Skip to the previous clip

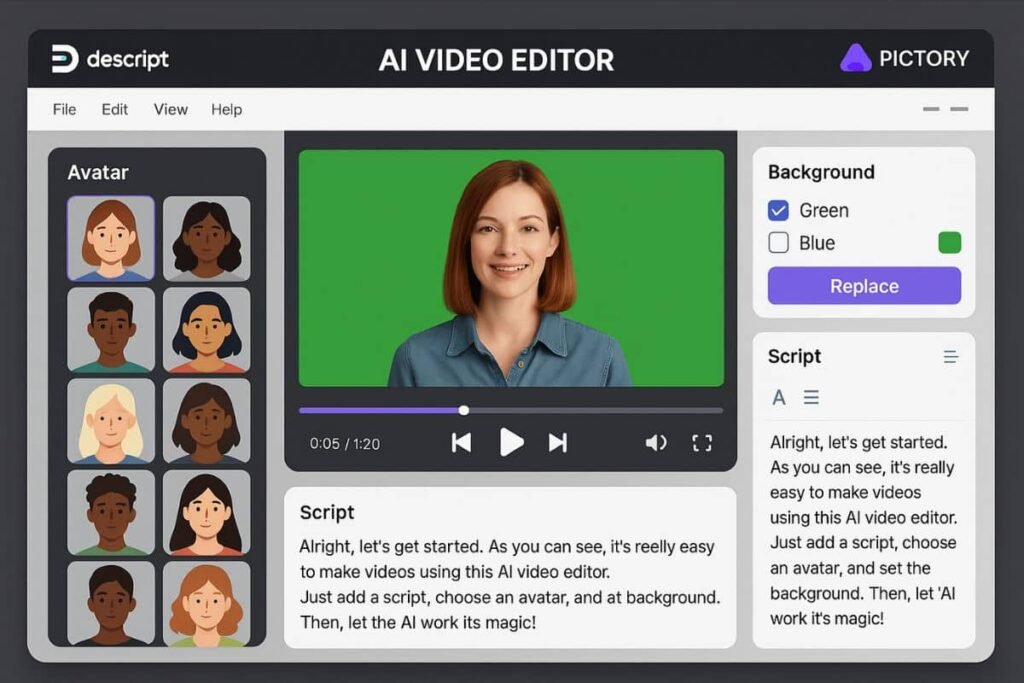(461, 443)
